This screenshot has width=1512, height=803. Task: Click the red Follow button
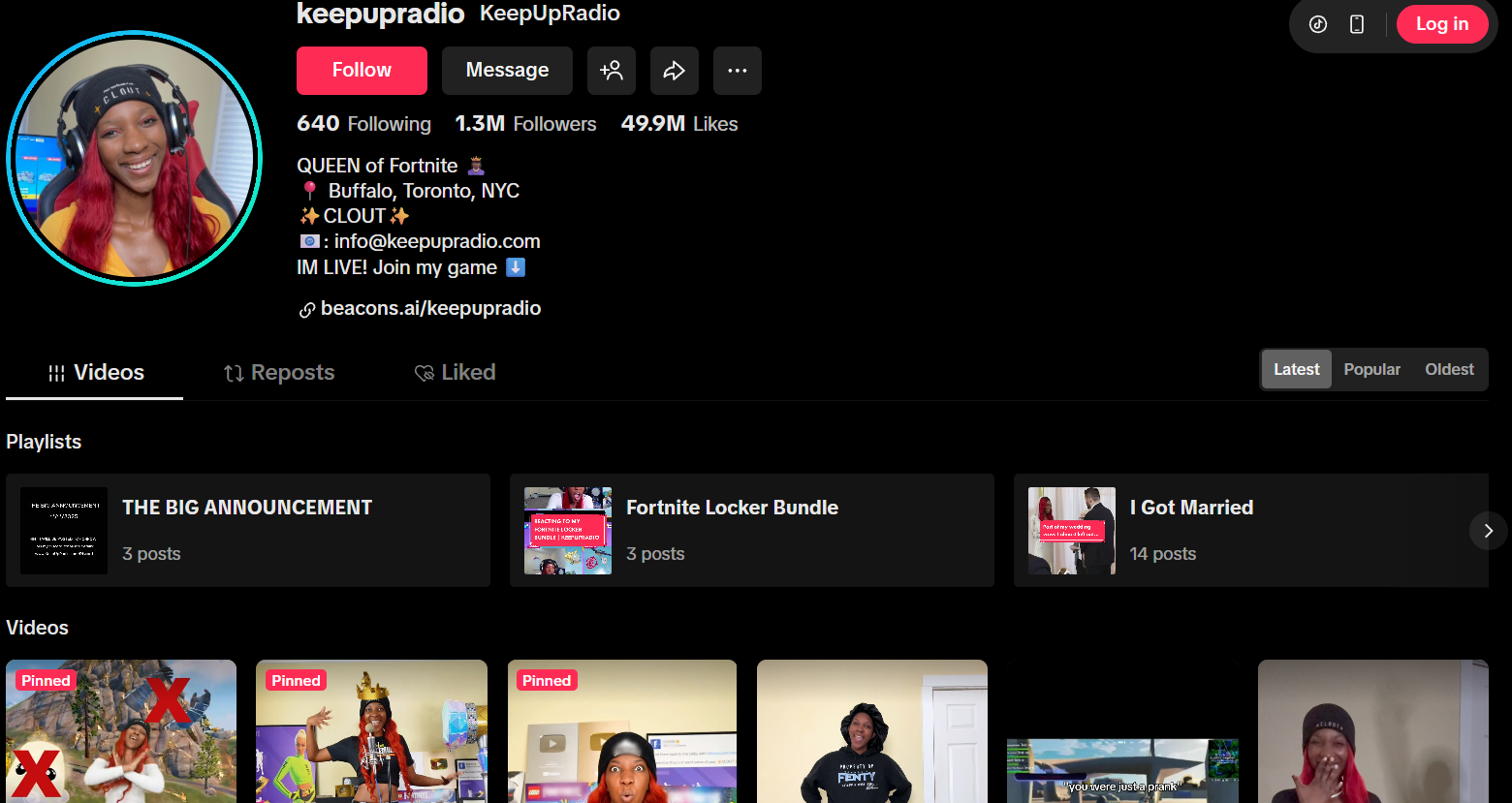(362, 71)
